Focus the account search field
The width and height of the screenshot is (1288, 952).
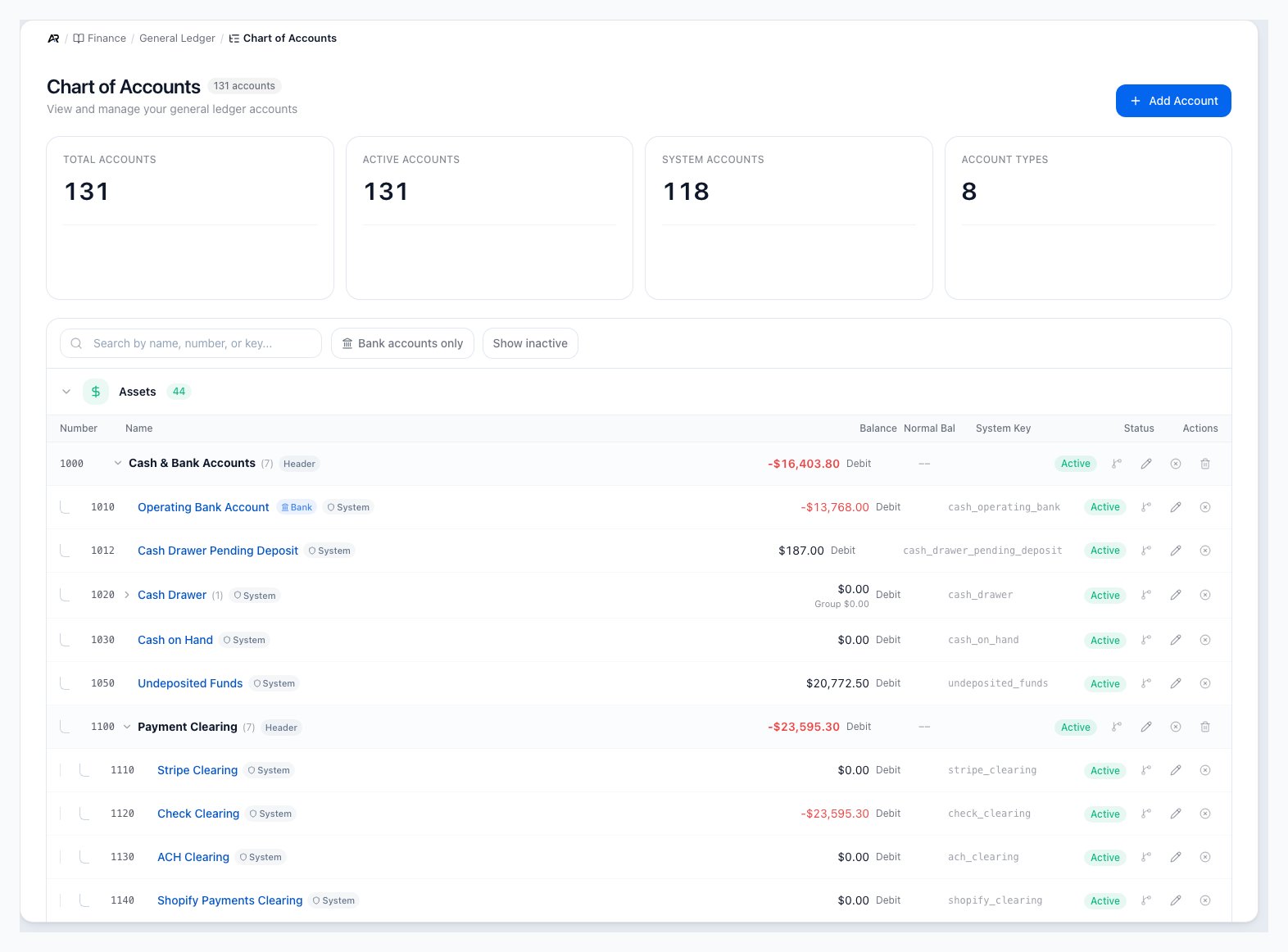coord(191,343)
